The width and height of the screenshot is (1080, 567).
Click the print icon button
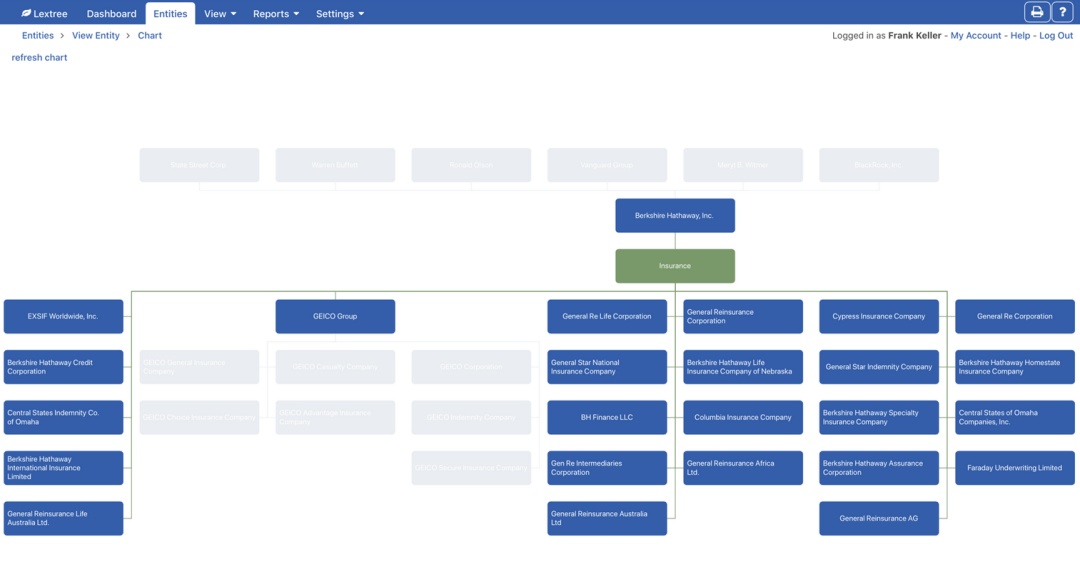1037,12
